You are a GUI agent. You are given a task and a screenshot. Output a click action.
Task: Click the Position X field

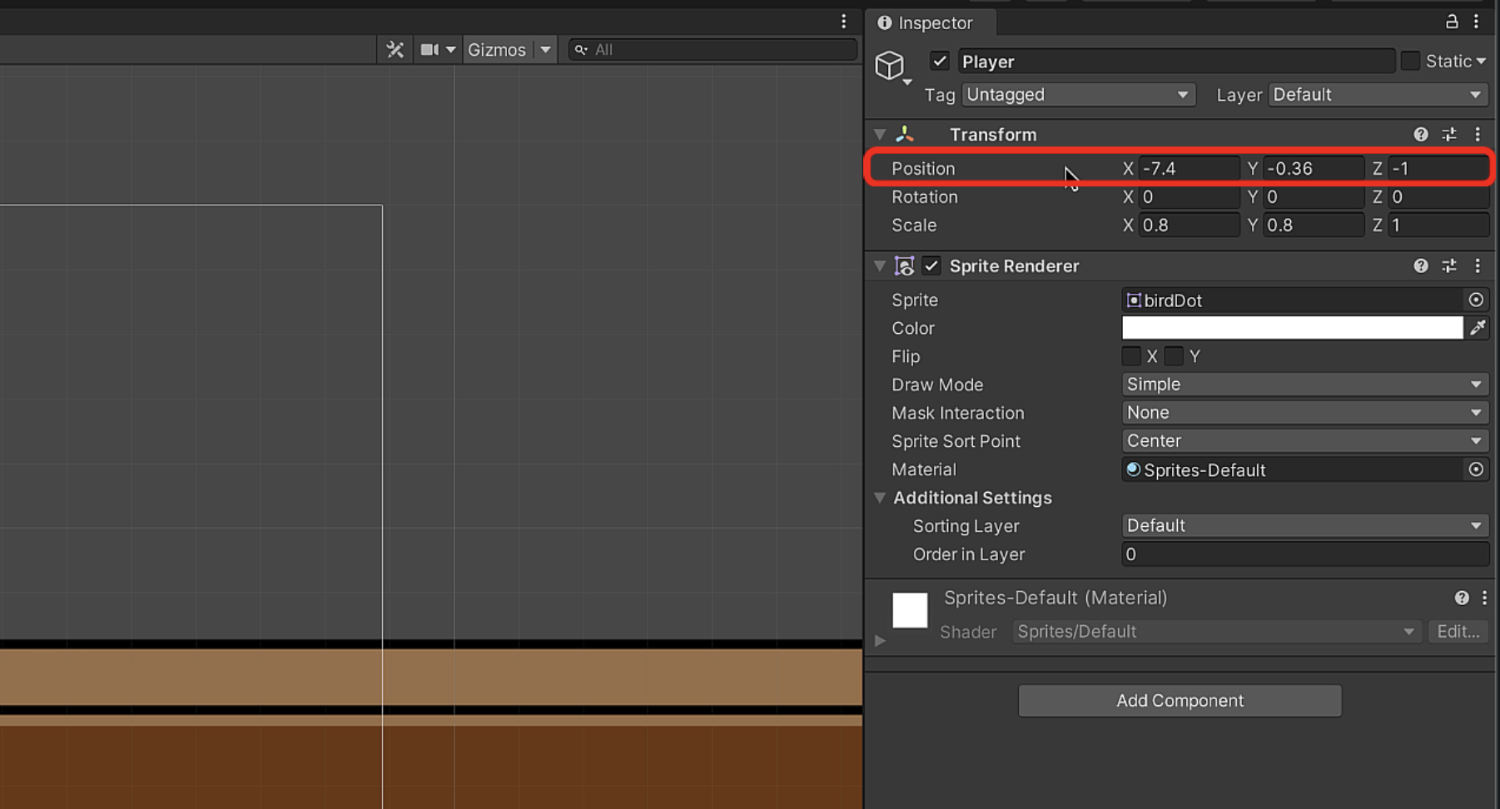[1189, 169]
